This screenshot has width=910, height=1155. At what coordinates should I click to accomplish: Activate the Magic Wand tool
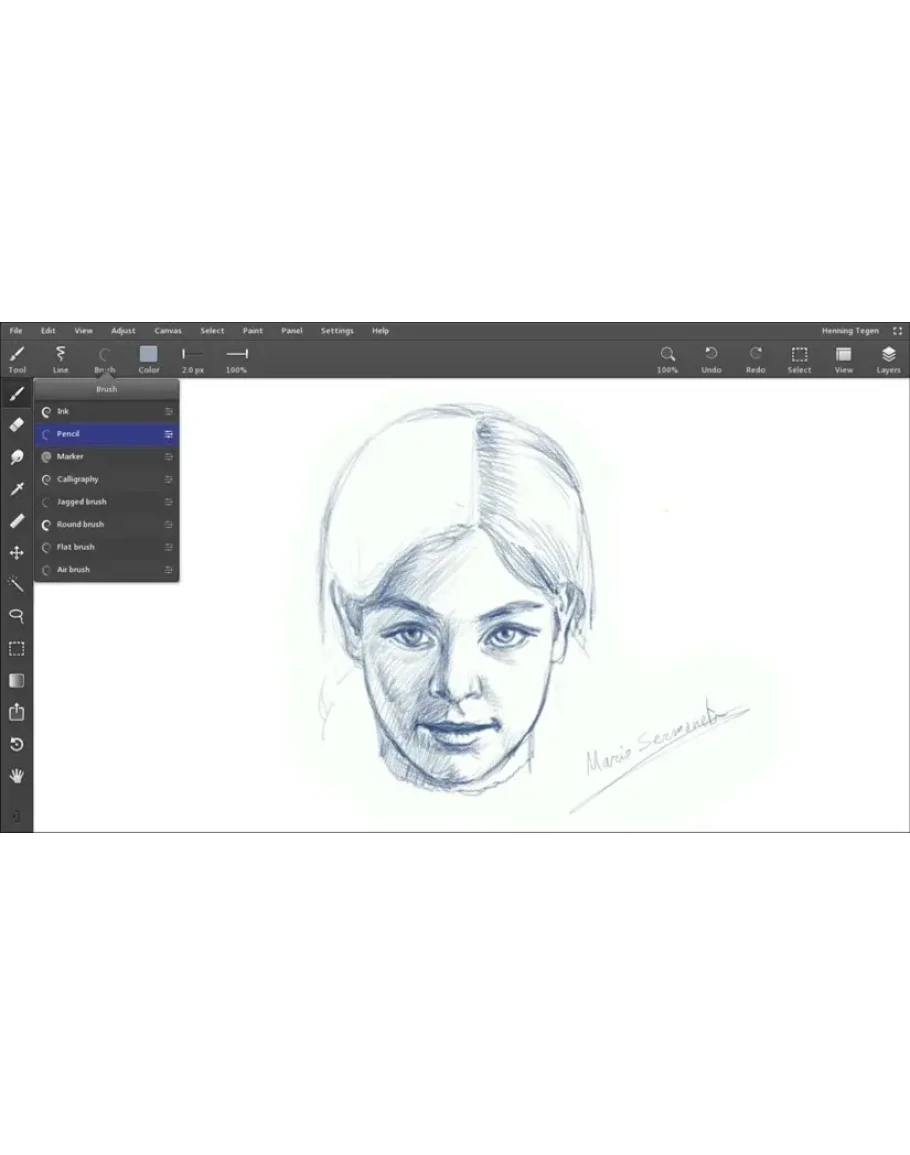click(x=16, y=584)
